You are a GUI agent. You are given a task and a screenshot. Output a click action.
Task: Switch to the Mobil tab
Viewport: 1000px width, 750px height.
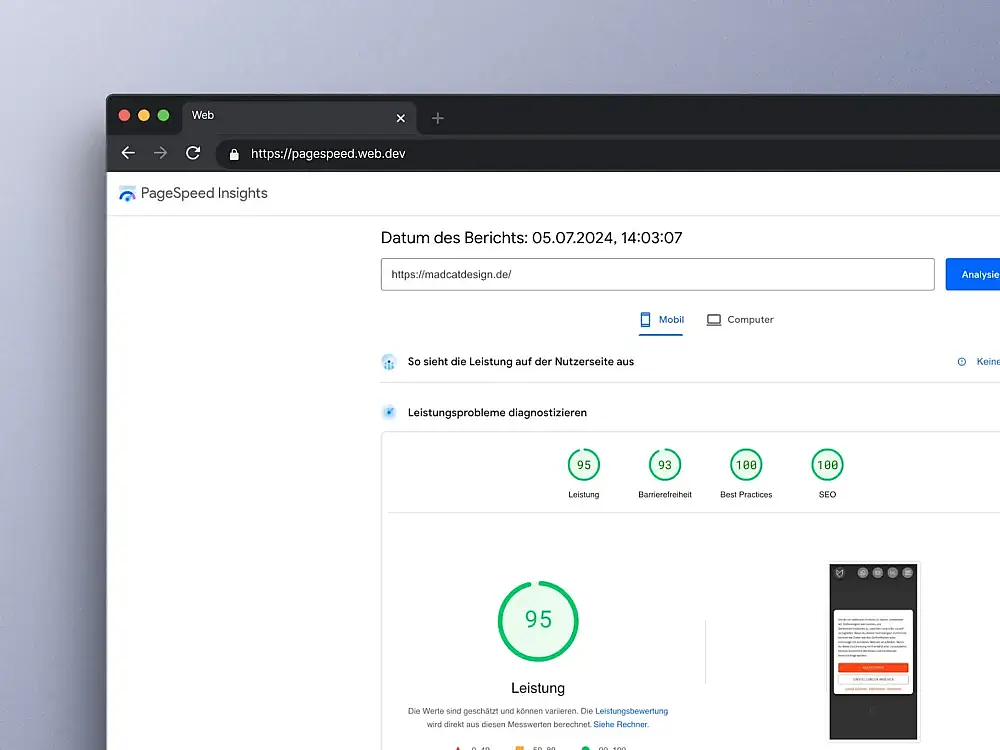tap(661, 320)
